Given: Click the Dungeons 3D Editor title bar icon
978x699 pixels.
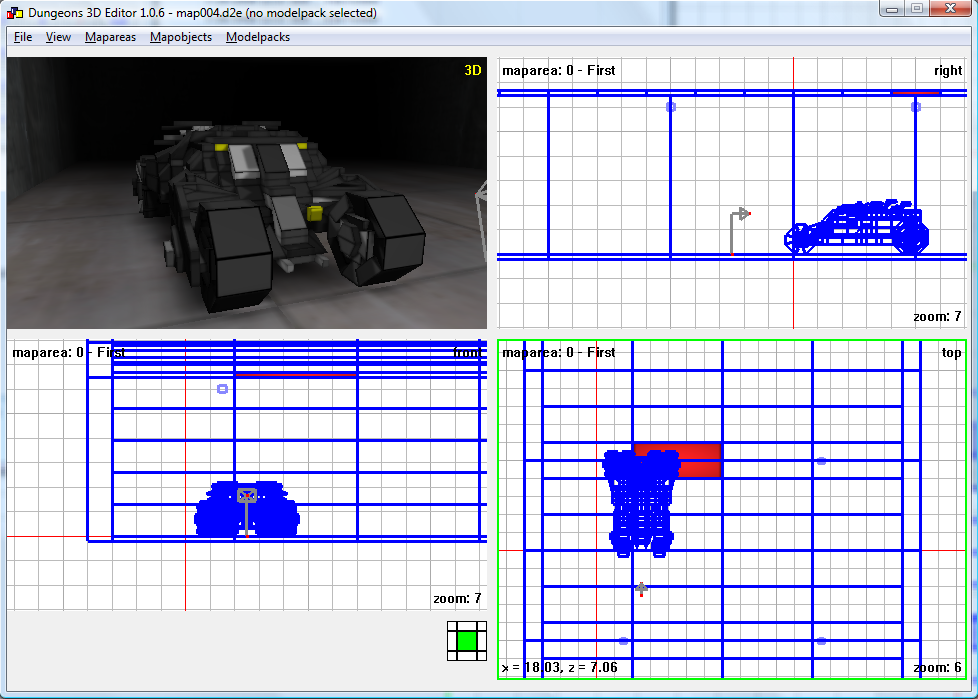Looking at the screenshot, I should point(15,13).
